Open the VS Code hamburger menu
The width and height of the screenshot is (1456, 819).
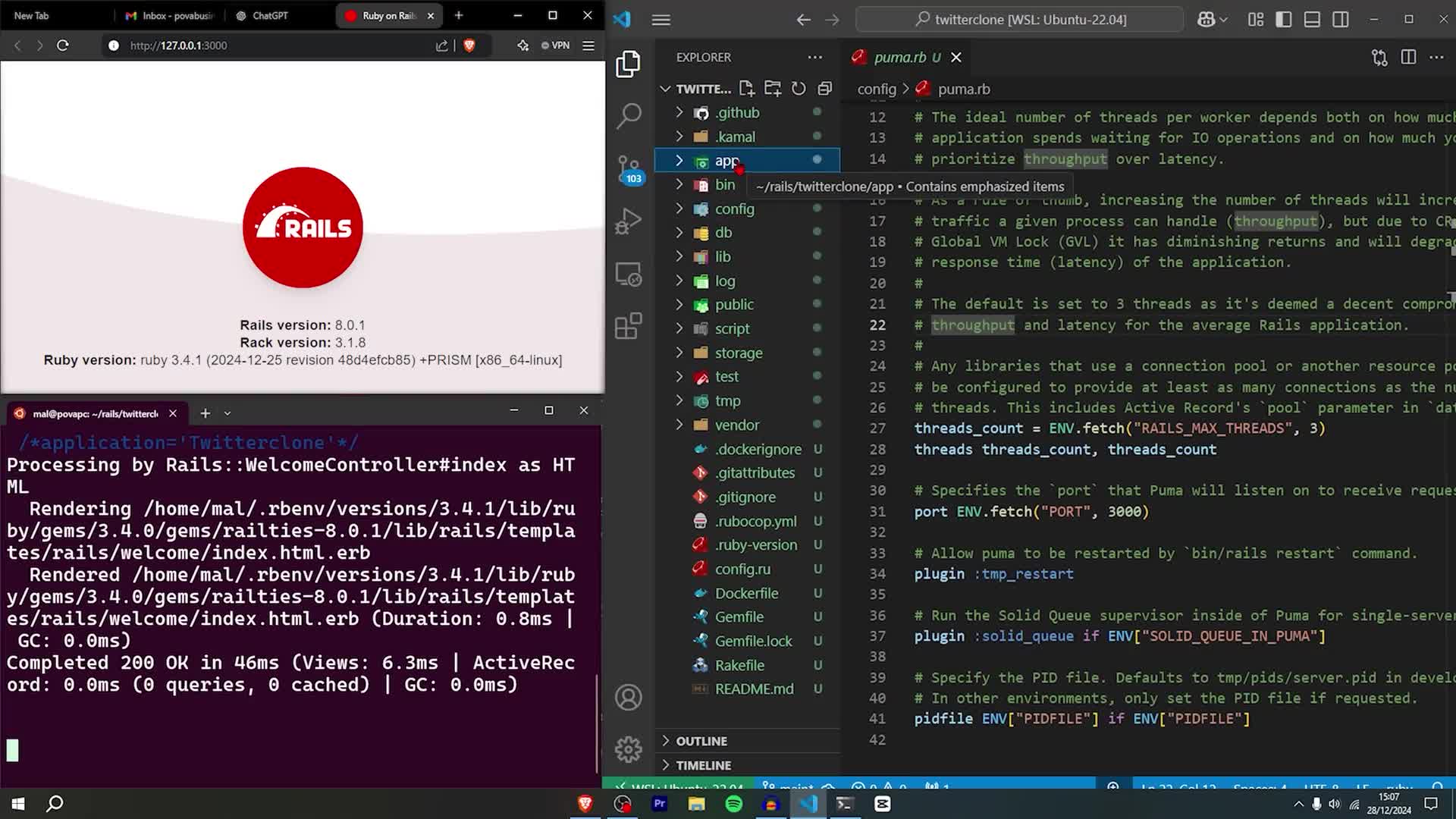click(661, 20)
